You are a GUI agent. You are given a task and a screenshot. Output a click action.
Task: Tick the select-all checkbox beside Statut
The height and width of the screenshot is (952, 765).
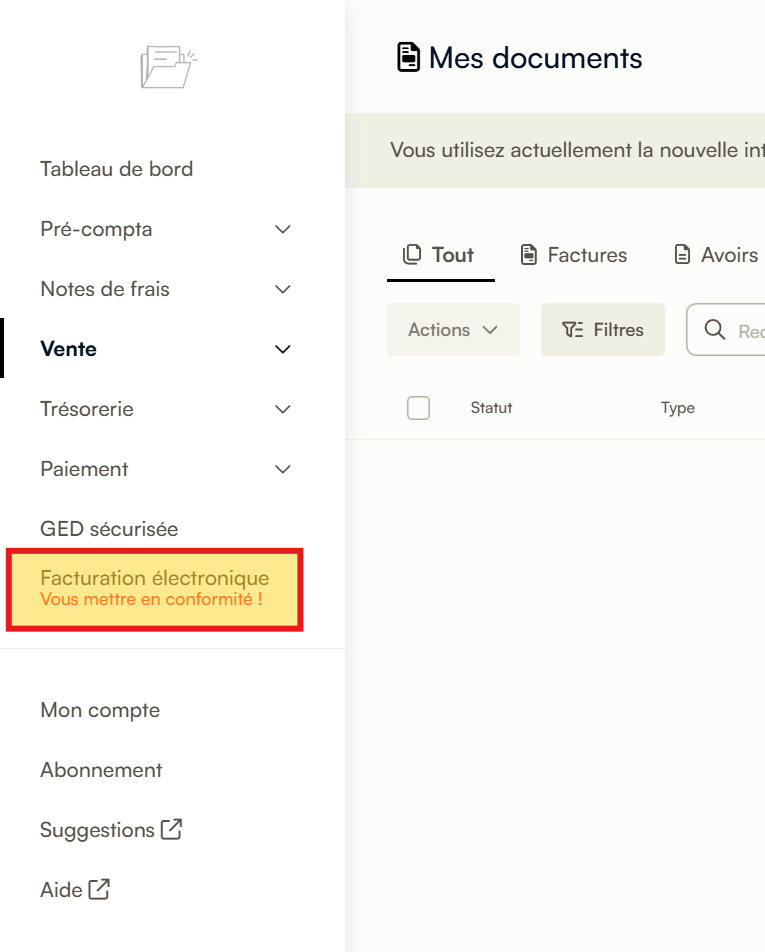[418, 408]
